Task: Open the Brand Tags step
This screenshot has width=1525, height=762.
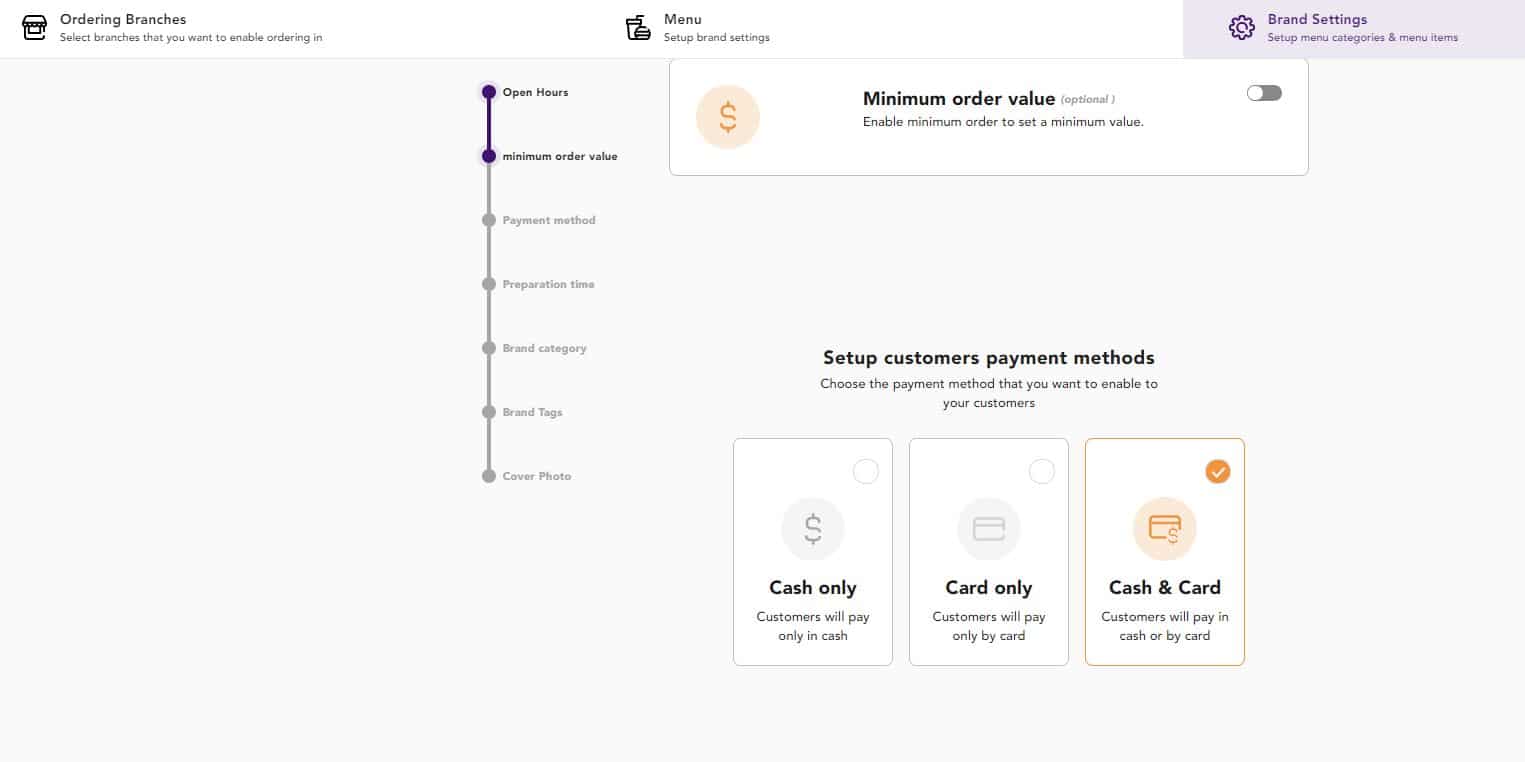Action: point(532,412)
